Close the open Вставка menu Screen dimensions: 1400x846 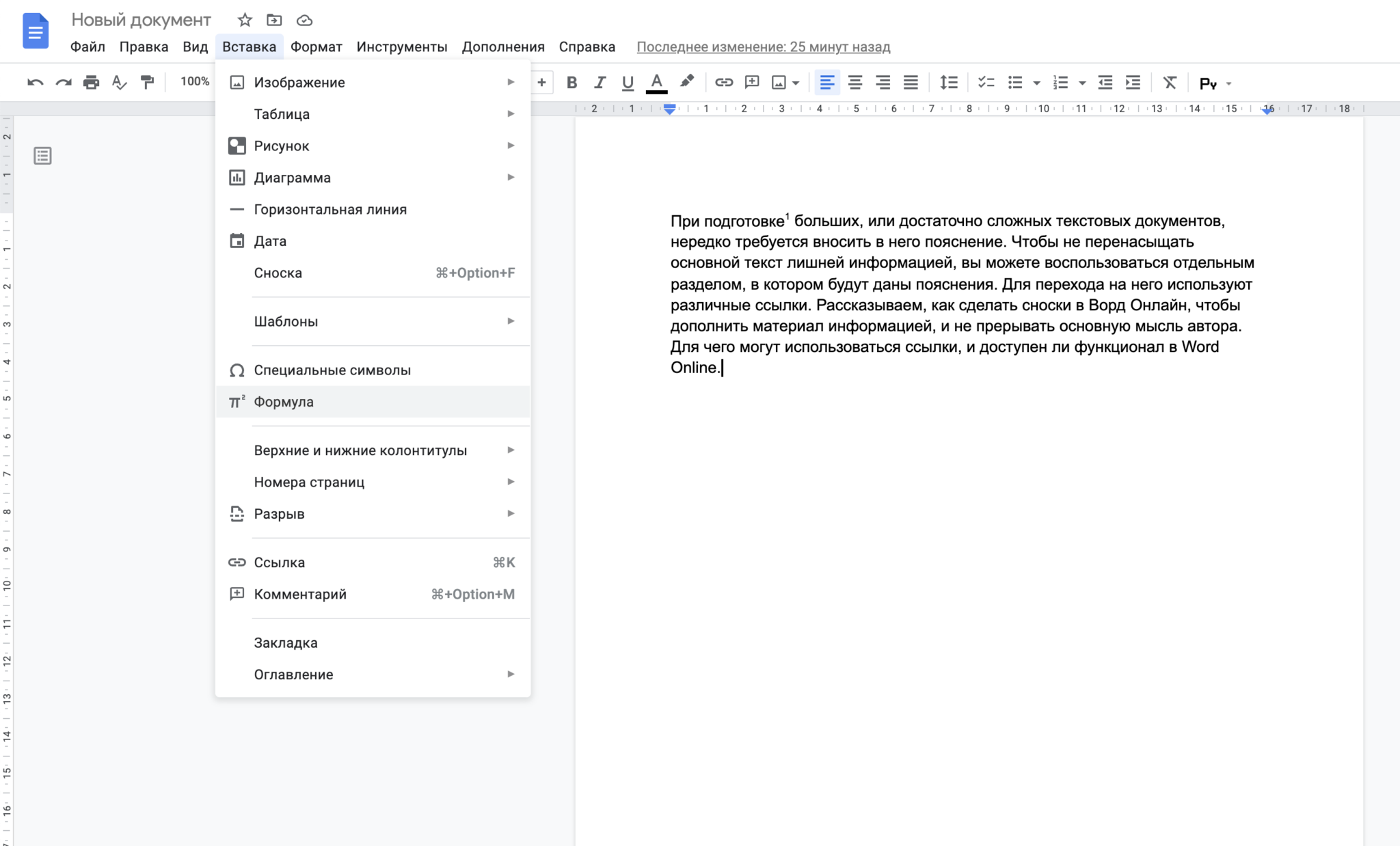tap(249, 46)
